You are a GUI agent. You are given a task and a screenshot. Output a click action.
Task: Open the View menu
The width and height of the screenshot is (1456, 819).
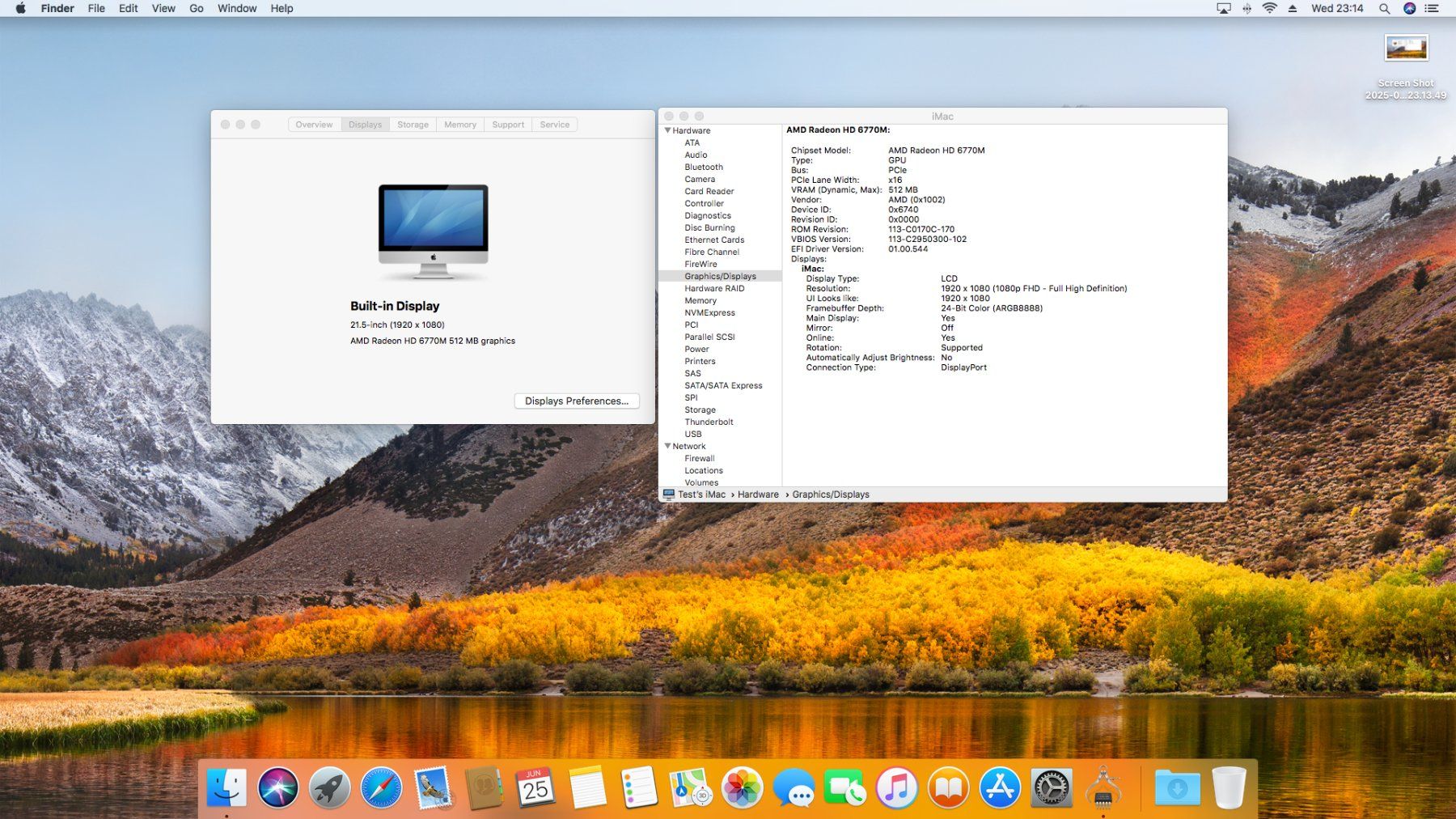click(x=163, y=8)
